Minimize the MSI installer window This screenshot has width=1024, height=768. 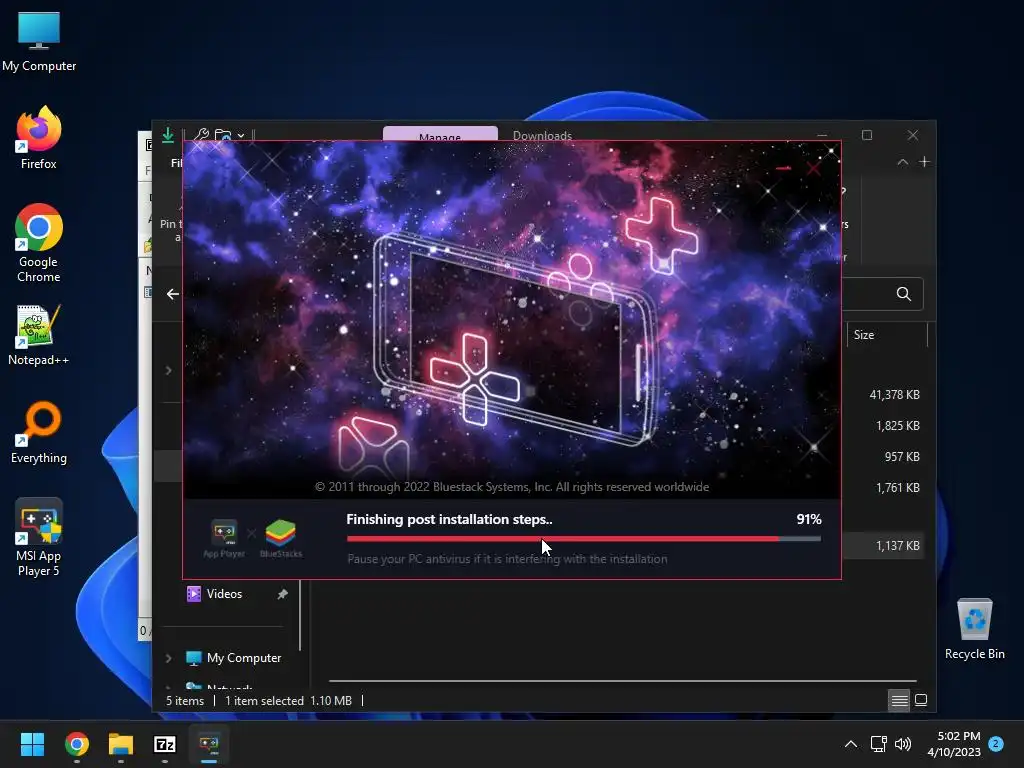click(784, 168)
